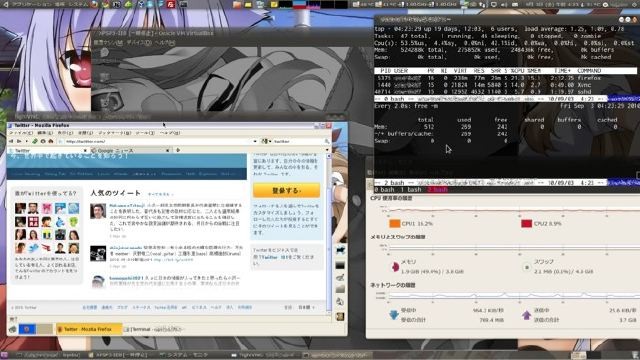Click the trash icon in bottom panel
This screenshot has width=640, height=360.
(x=635, y=355)
